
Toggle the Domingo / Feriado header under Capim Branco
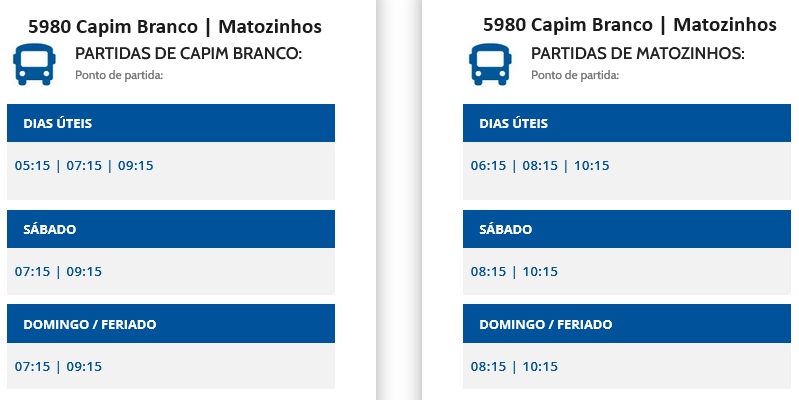[171, 324]
